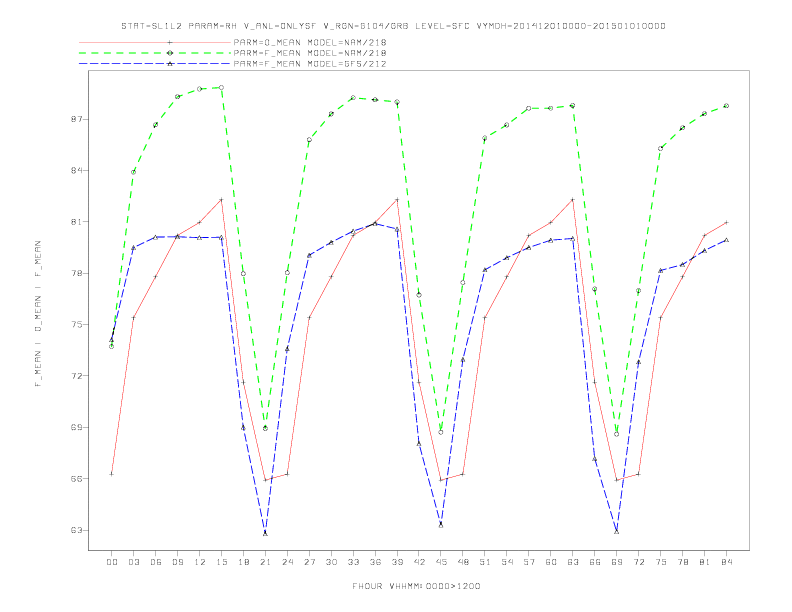
Task: Click the chart title starting STAT=SL1L2
Action: (x=393, y=26)
